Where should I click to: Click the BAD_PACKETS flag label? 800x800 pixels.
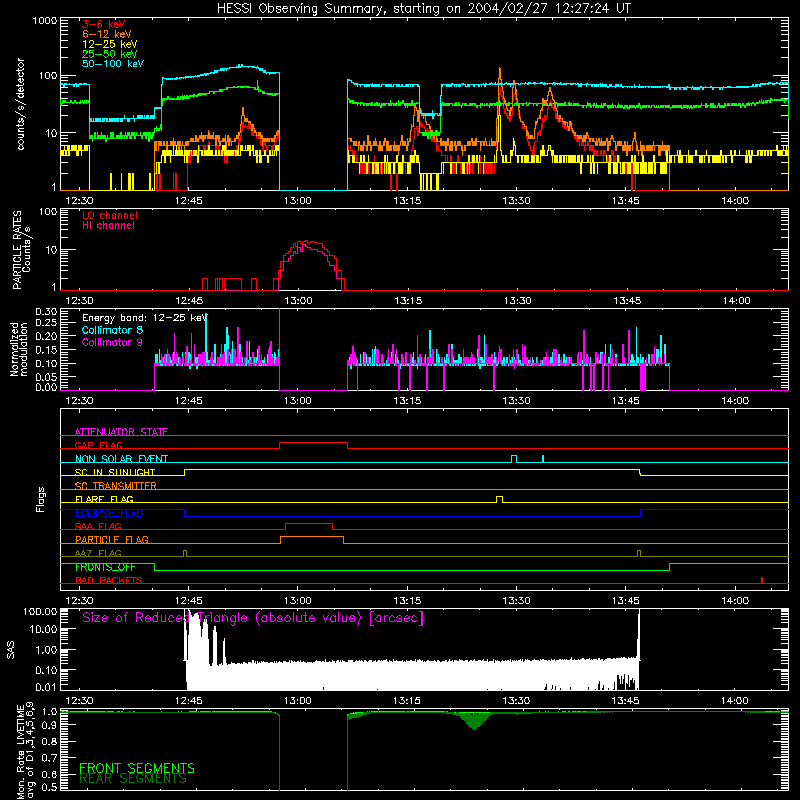(x=109, y=580)
